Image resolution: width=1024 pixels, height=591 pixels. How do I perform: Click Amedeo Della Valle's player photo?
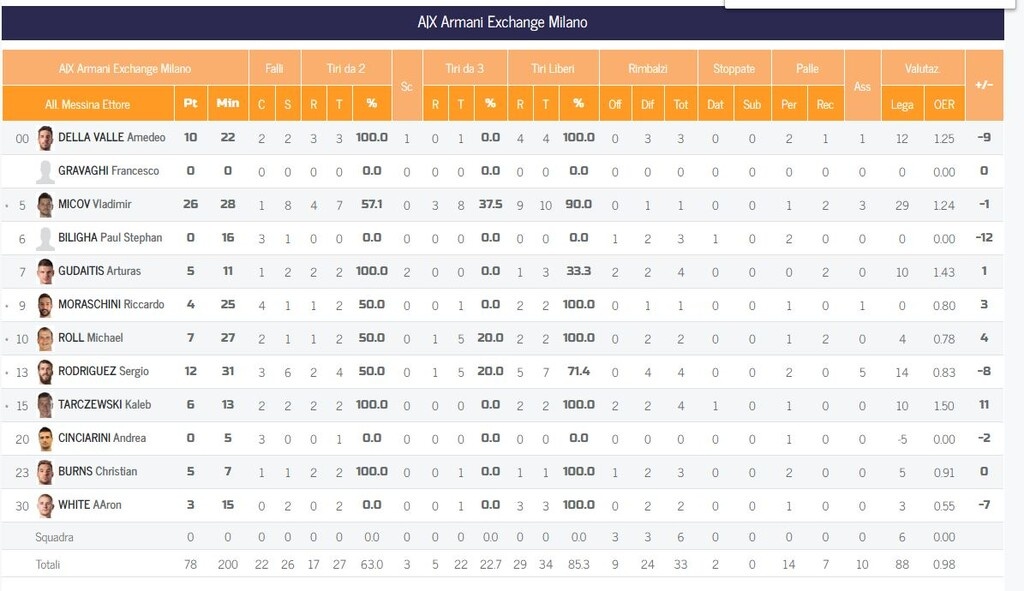point(45,138)
